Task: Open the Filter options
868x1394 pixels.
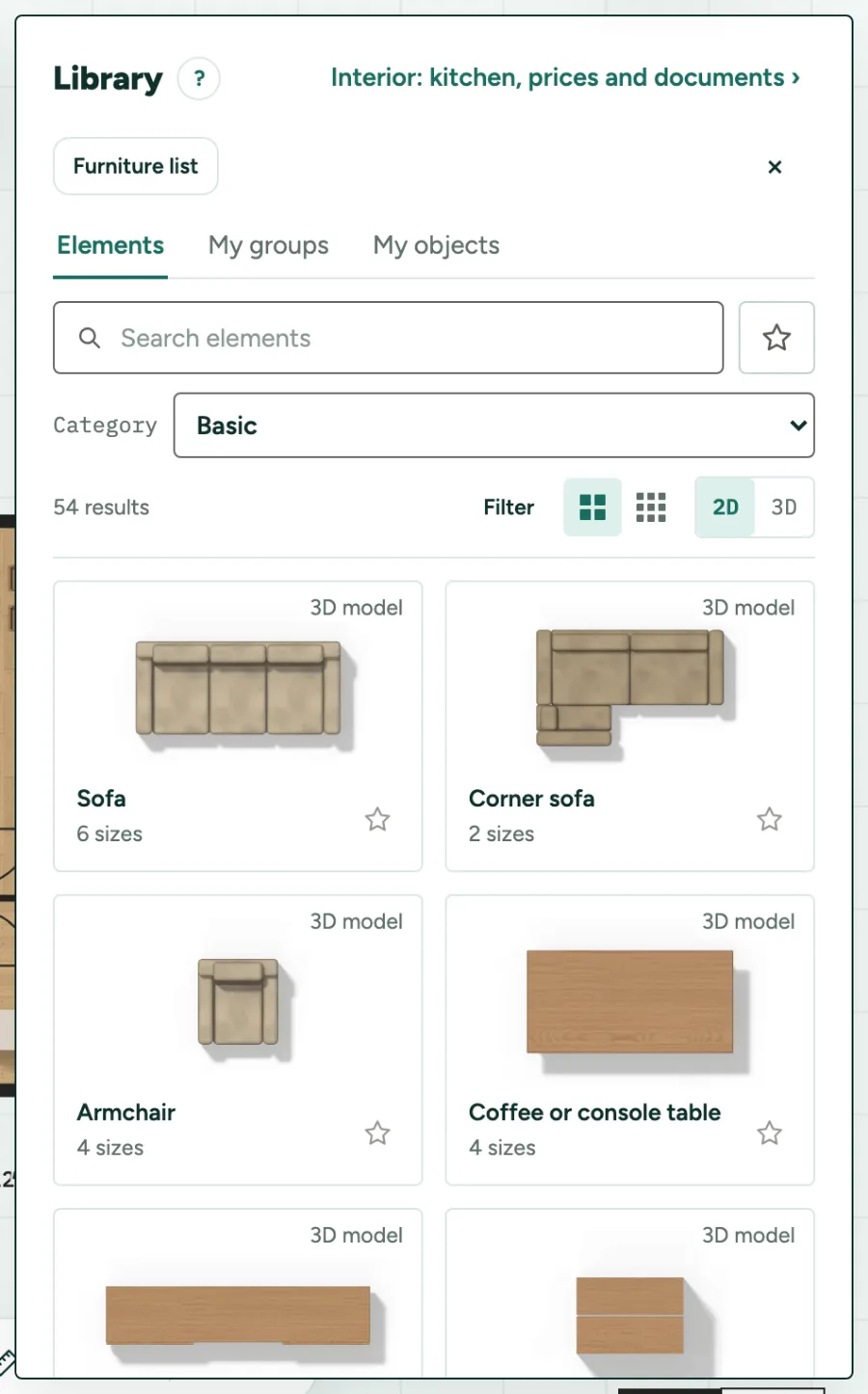Action: coord(508,507)
